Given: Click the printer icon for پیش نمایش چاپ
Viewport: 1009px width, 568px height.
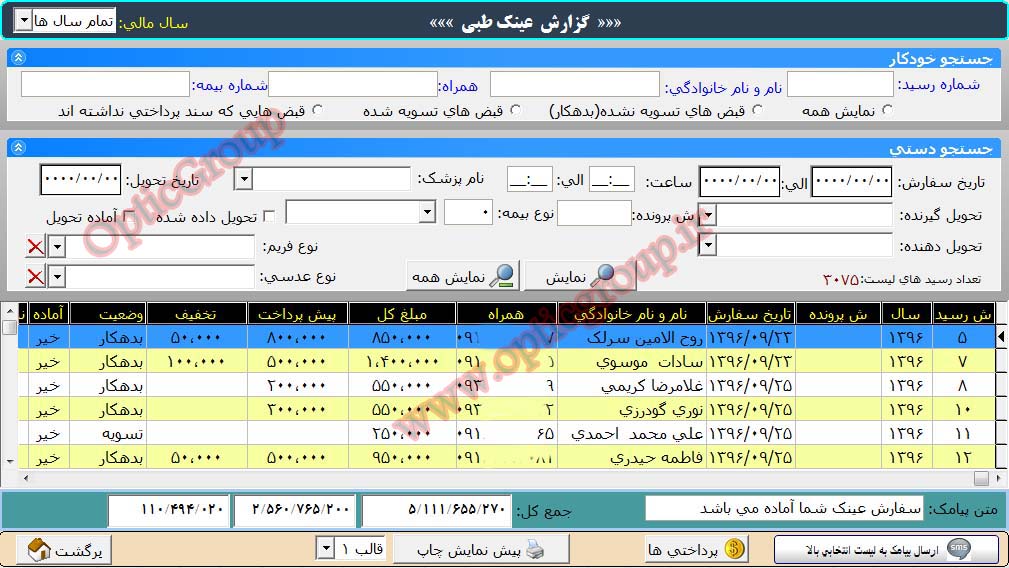Looking at the screenshot, I should [534, 549].
